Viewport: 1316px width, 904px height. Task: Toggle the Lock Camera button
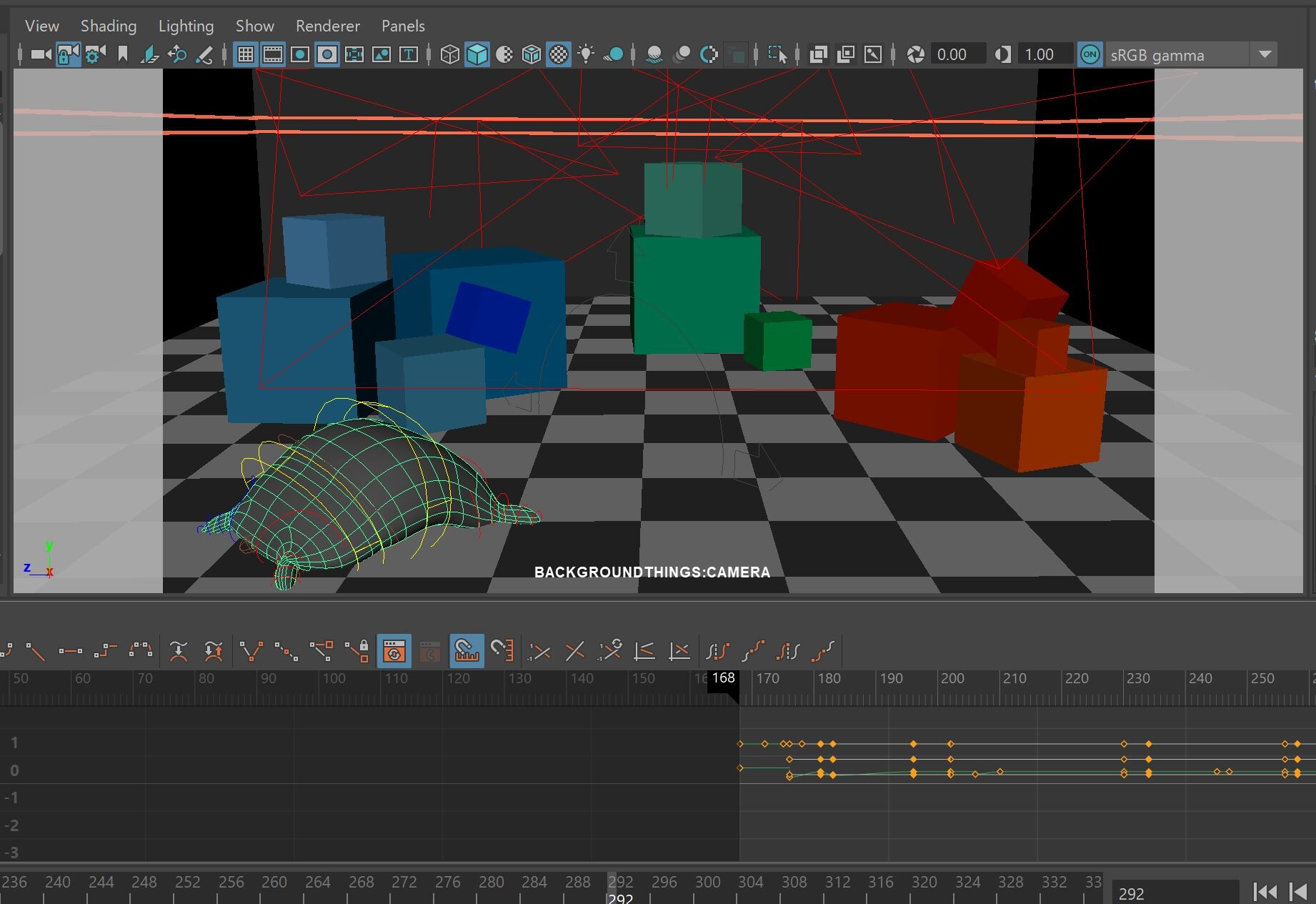tap(67, 54)
